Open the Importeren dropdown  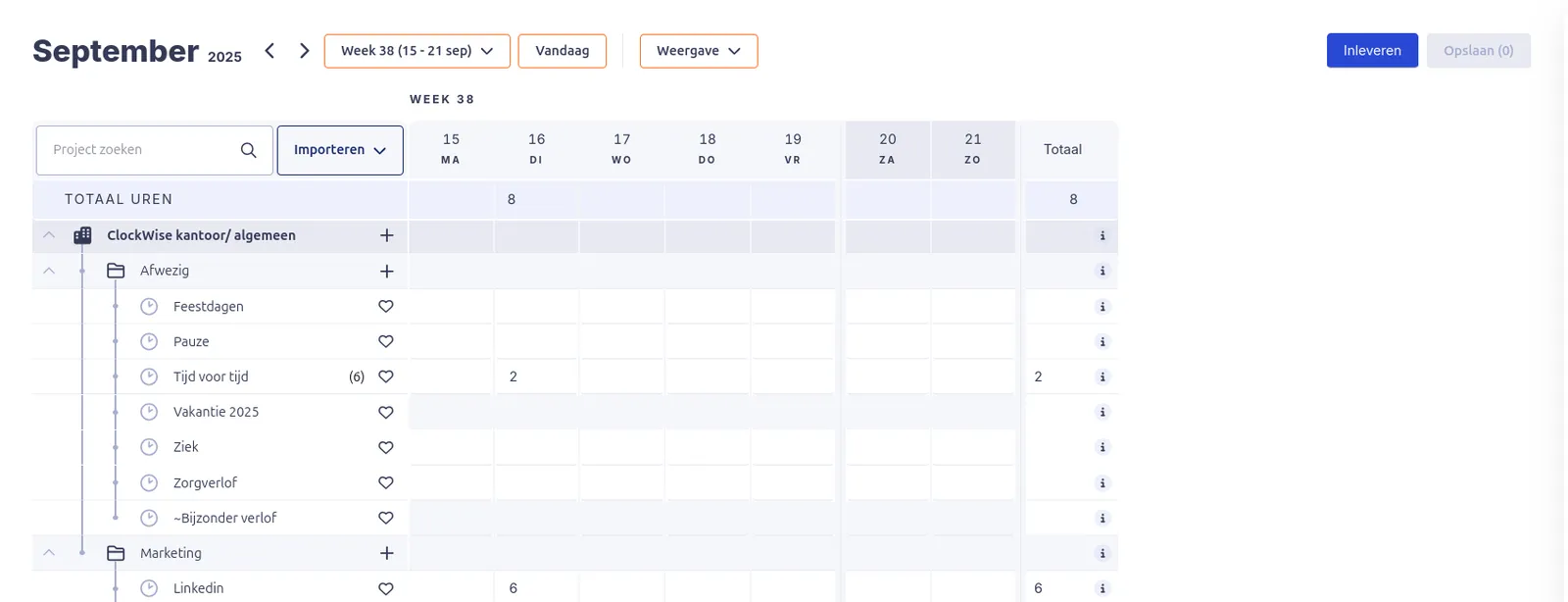coord(340,150)
